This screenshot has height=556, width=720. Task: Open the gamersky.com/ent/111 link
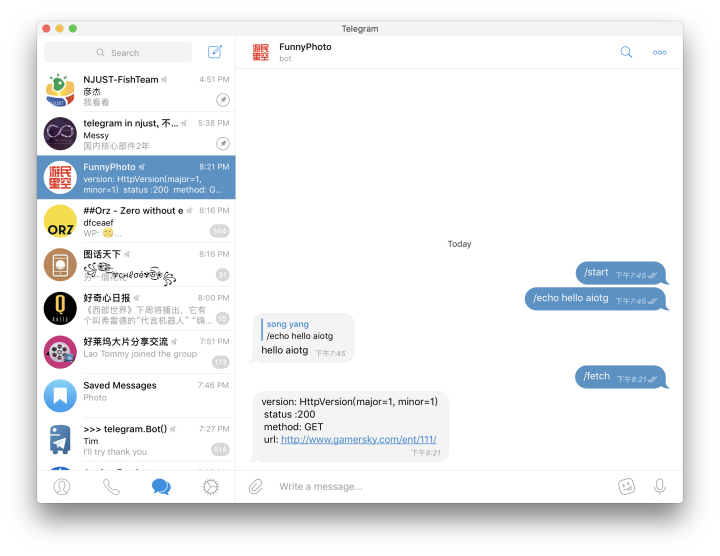(x=359, y=439)
